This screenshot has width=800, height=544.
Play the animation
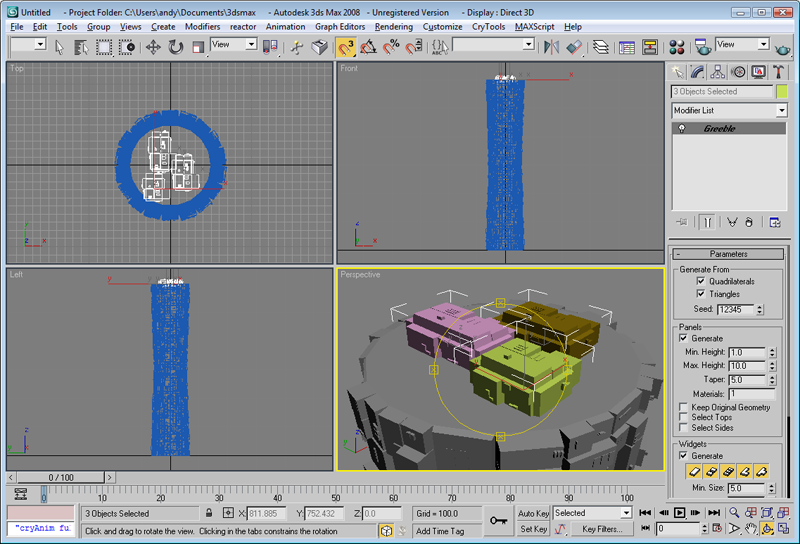coord(679,513)
